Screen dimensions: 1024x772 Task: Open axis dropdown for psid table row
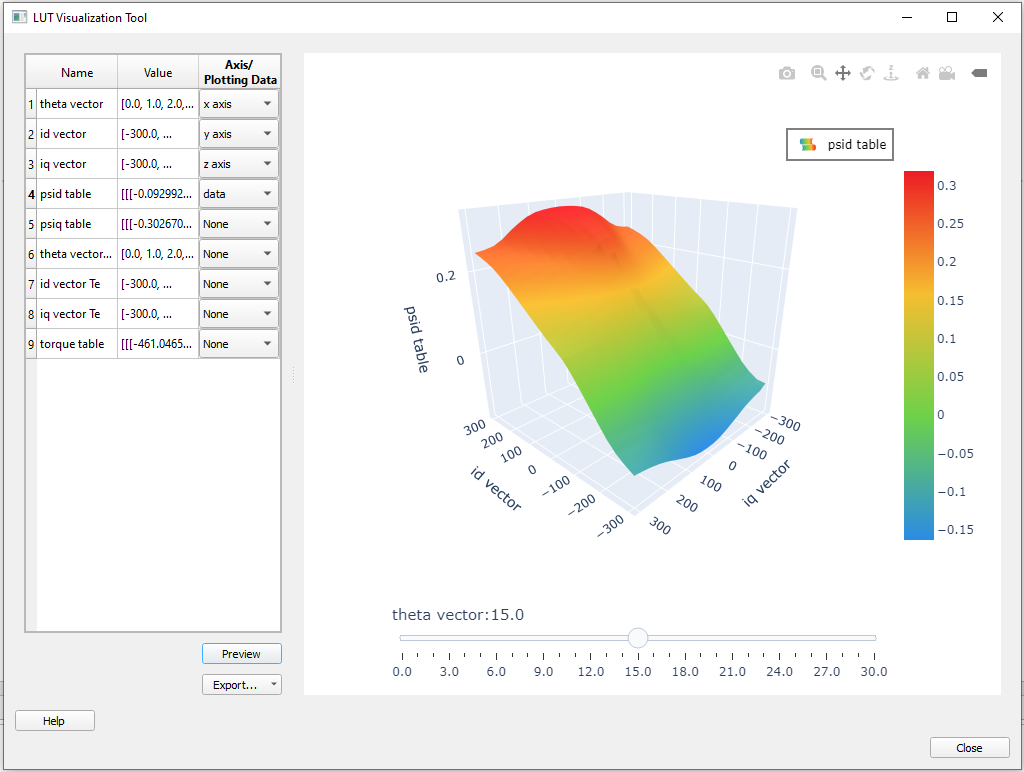point(239,194)
